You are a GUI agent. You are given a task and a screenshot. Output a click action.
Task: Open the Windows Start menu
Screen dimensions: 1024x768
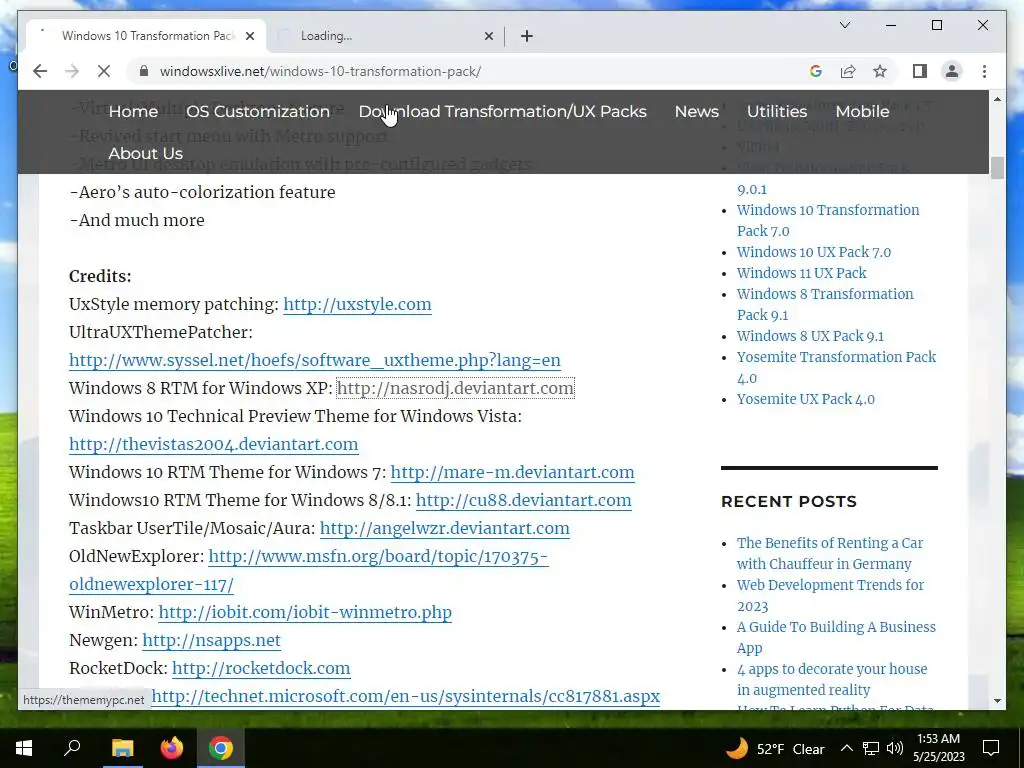coord(24,748)
